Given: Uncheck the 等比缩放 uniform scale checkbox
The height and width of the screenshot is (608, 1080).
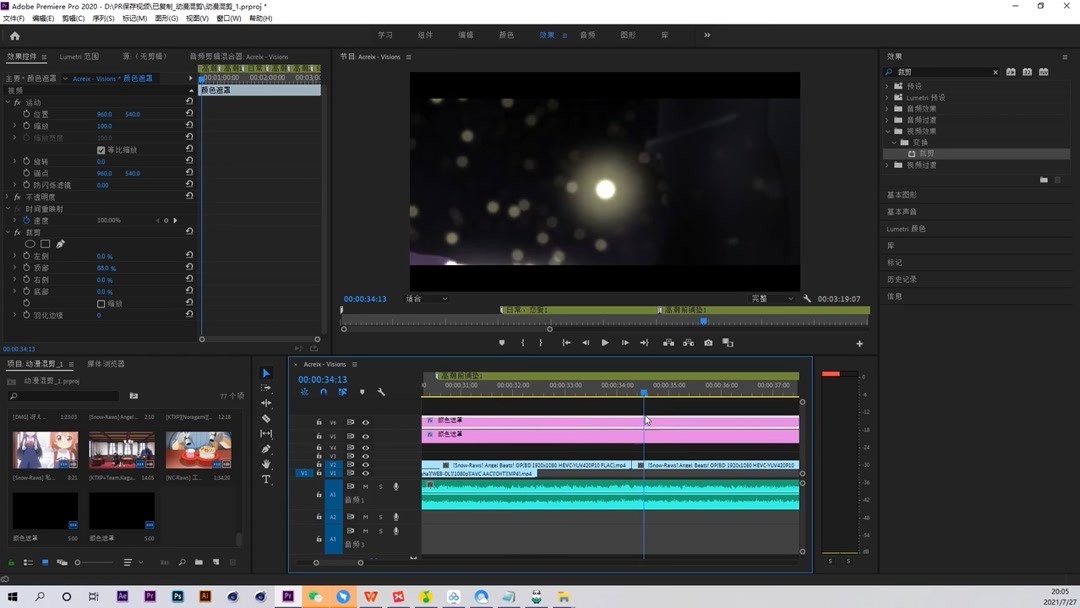Looking at the screenshot, I should coord(101,150).
